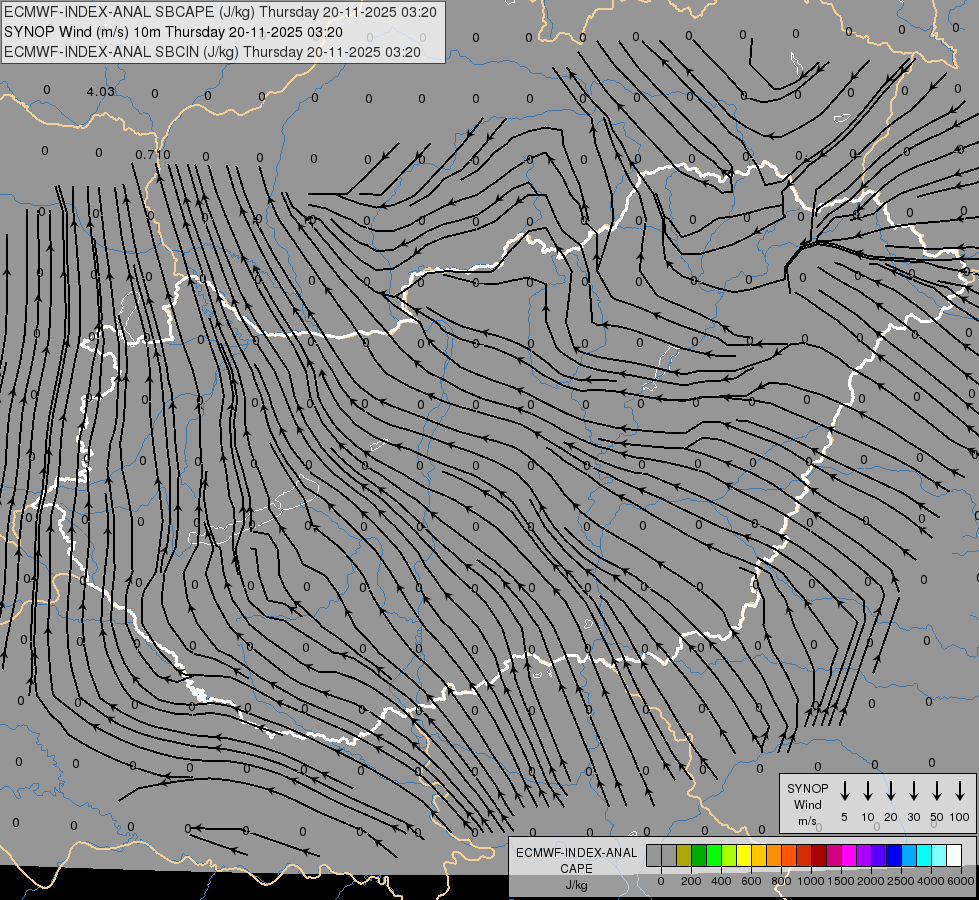979x900 pixels.
Task: Click the 800 label on CAPE scale
Action: (x=781, y=881)
